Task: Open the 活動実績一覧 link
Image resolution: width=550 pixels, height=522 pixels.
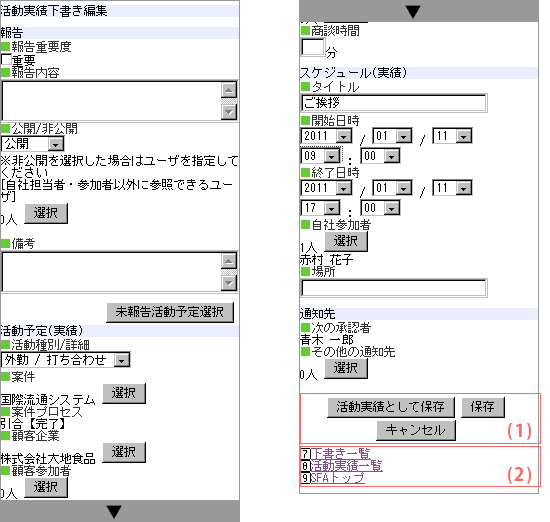Action: pyautogui.click(x=347, y=466)
